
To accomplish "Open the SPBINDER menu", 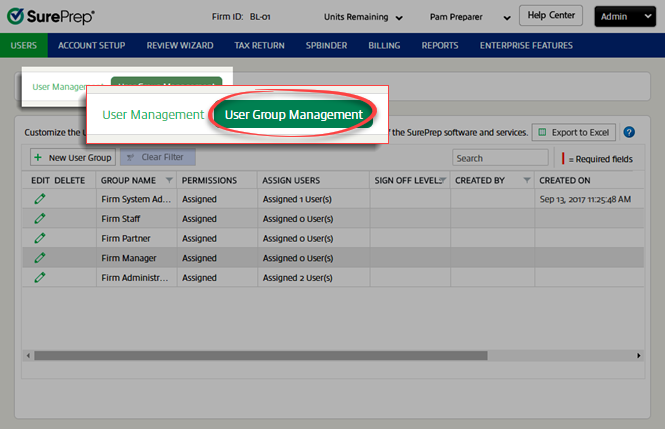I will (x=327, y=45).
